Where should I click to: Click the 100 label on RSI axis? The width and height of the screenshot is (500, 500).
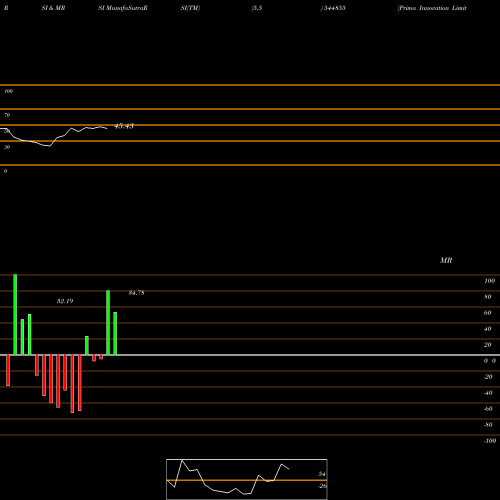tap(8, 91)
